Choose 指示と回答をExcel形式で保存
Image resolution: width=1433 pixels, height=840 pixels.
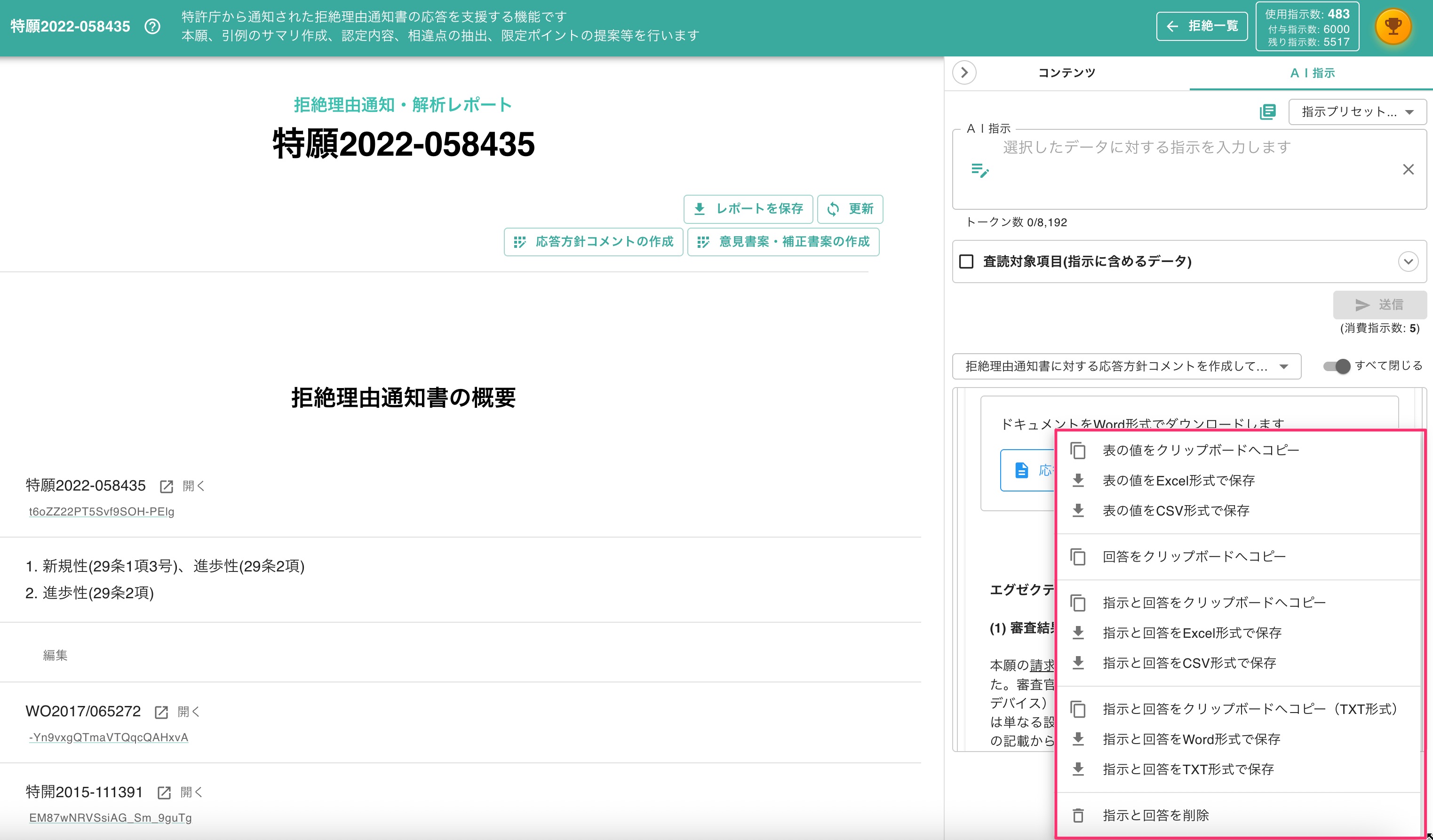[1238, 633]
